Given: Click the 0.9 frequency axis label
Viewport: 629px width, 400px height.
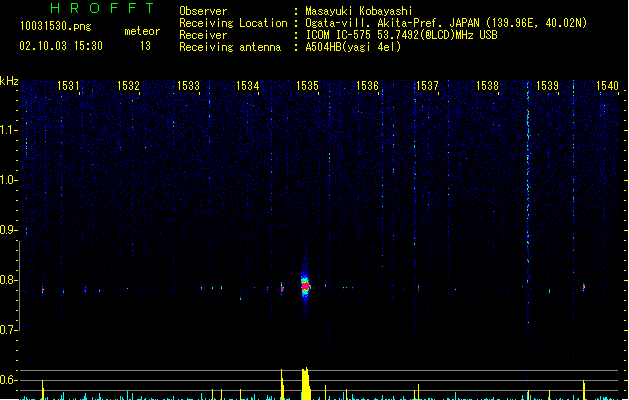Looking at the screenshot, I should [9, 230].
